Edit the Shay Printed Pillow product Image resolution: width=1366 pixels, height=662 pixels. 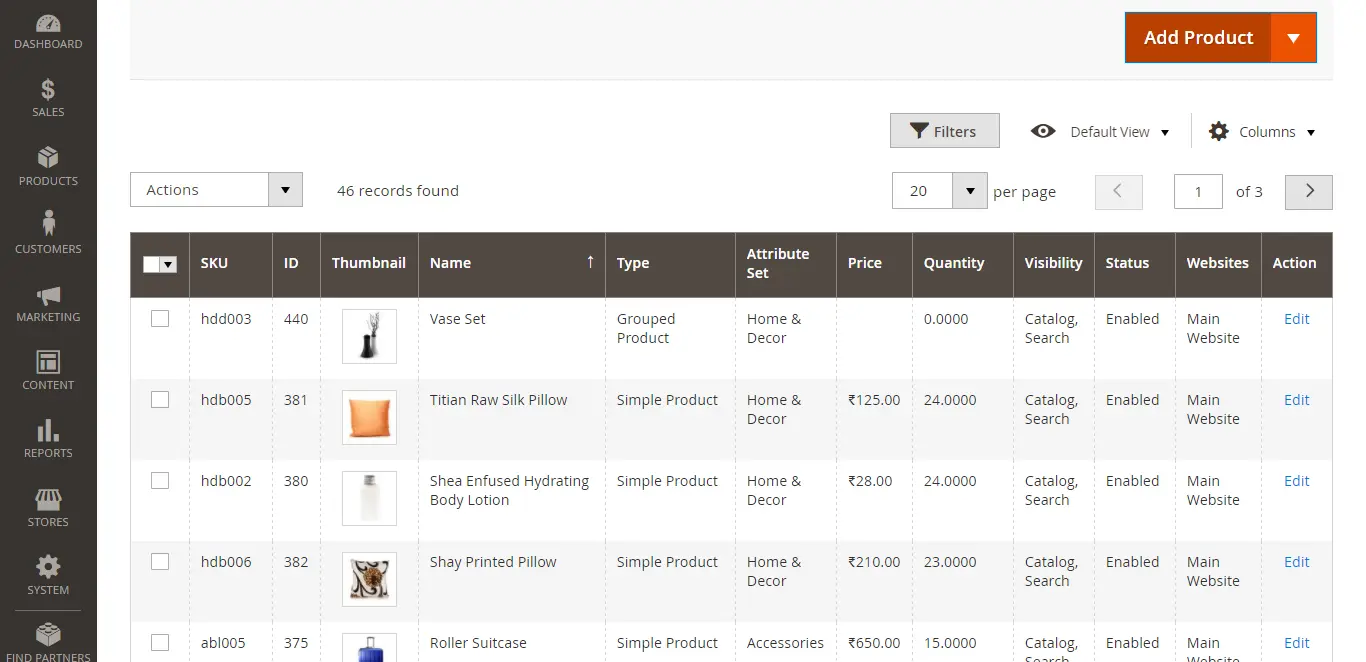[1296, 561]
